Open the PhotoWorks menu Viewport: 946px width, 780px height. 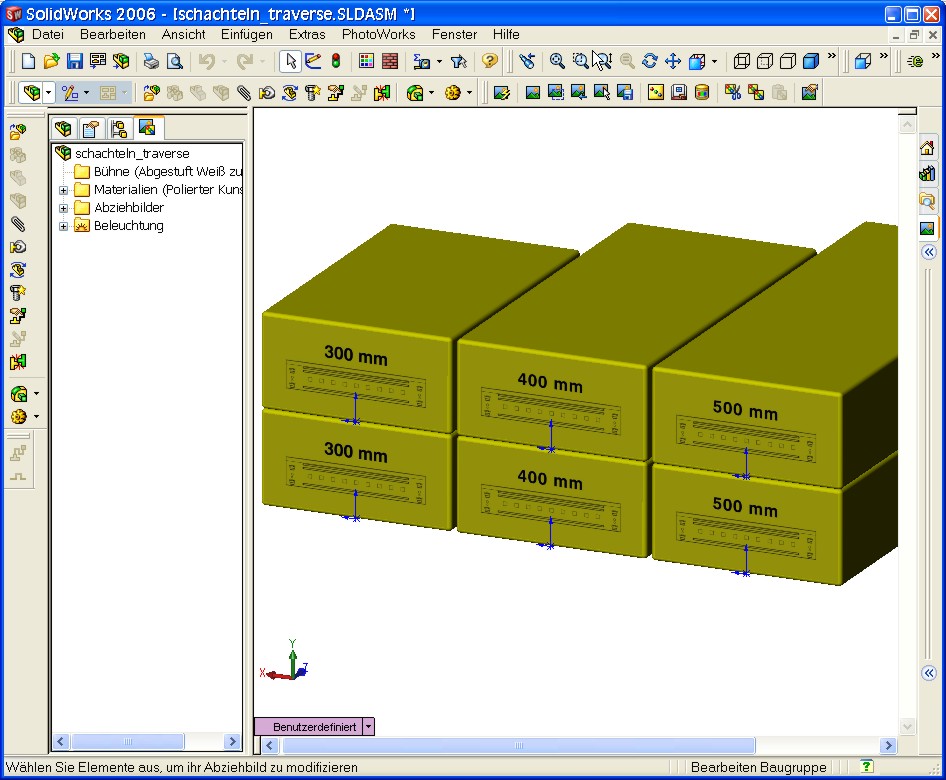[378, 34]
